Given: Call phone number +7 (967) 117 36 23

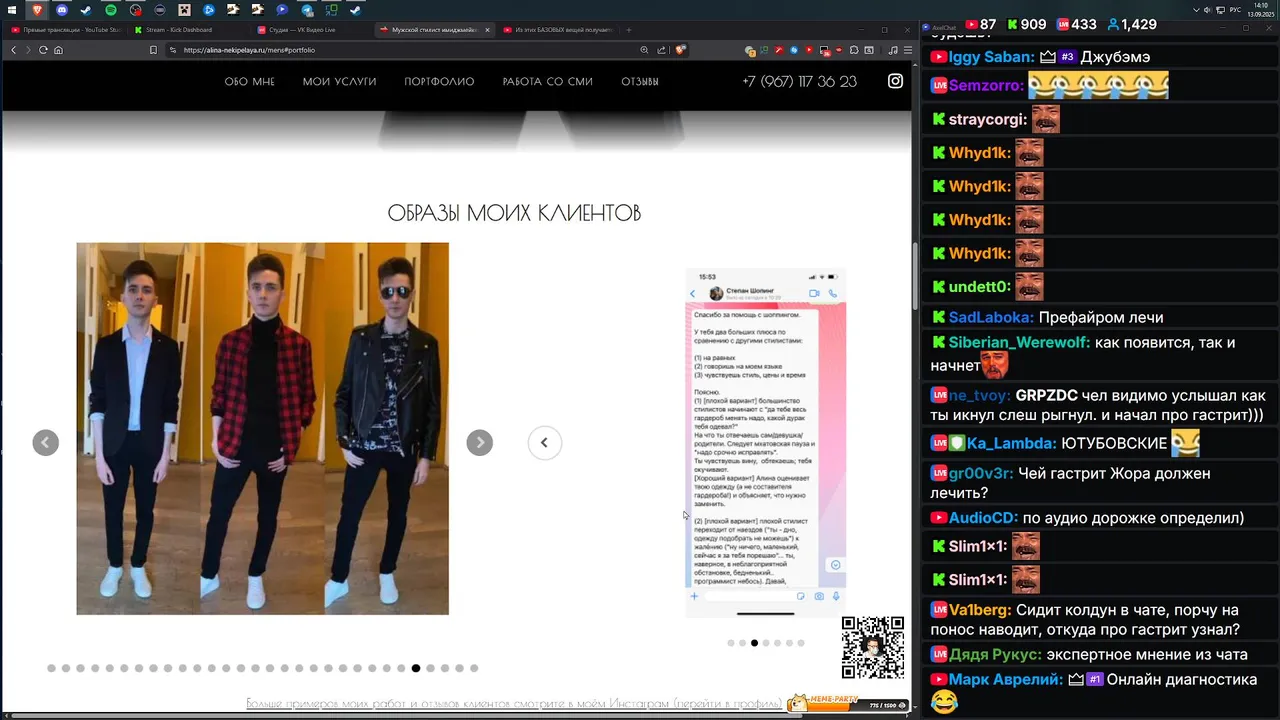Looking at the screenshot, I should point(799,82).
